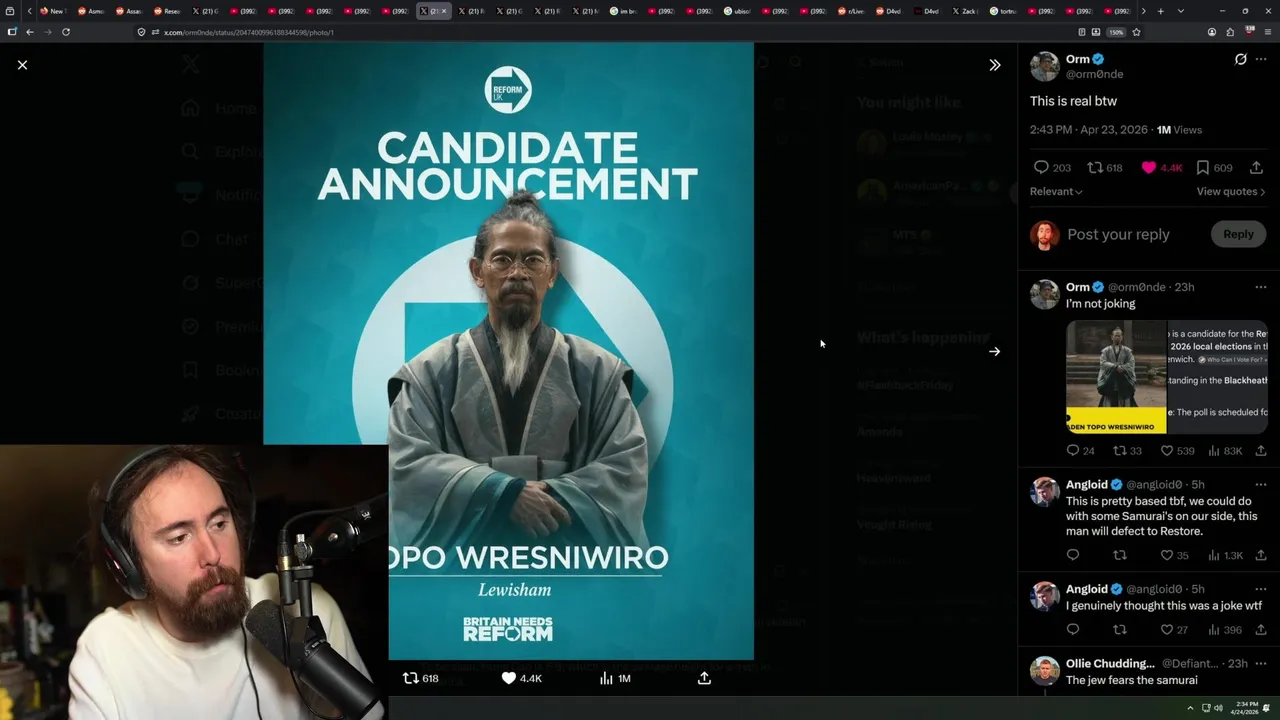Switch to the "Zack" X tab
1280x720 pixels.
(x=964, y=11)
